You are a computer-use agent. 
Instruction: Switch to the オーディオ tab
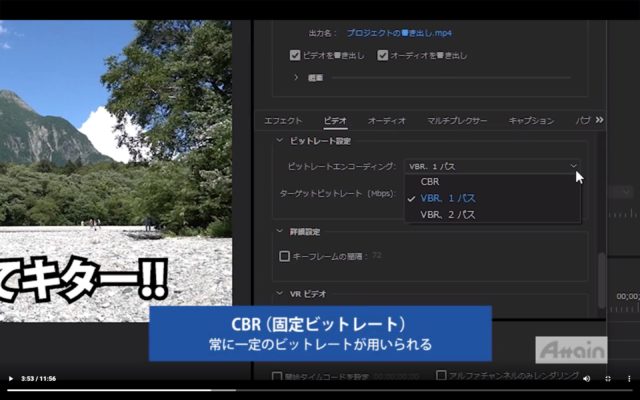[387, 121]
